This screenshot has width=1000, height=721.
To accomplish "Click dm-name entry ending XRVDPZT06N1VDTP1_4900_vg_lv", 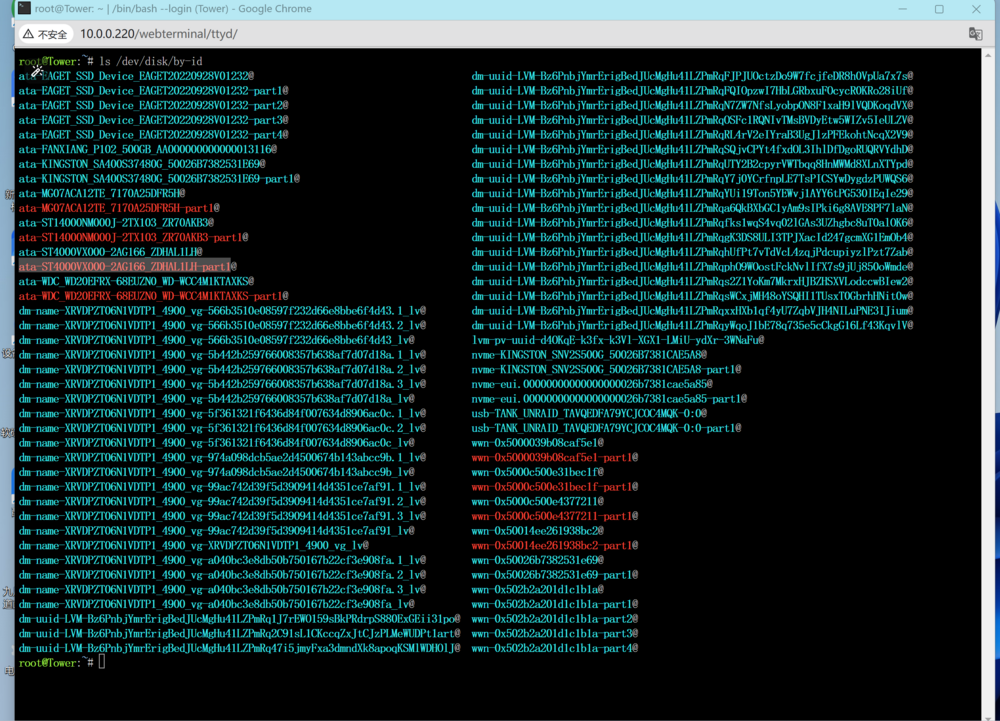I will [x=193, y=546].
